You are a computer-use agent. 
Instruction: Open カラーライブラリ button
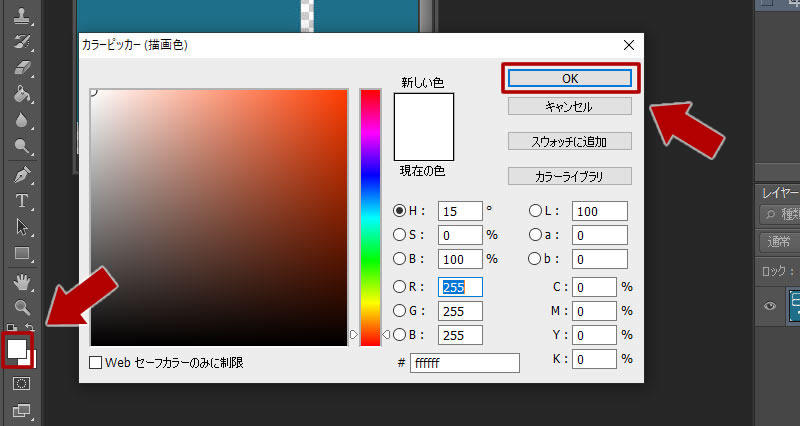570,176
